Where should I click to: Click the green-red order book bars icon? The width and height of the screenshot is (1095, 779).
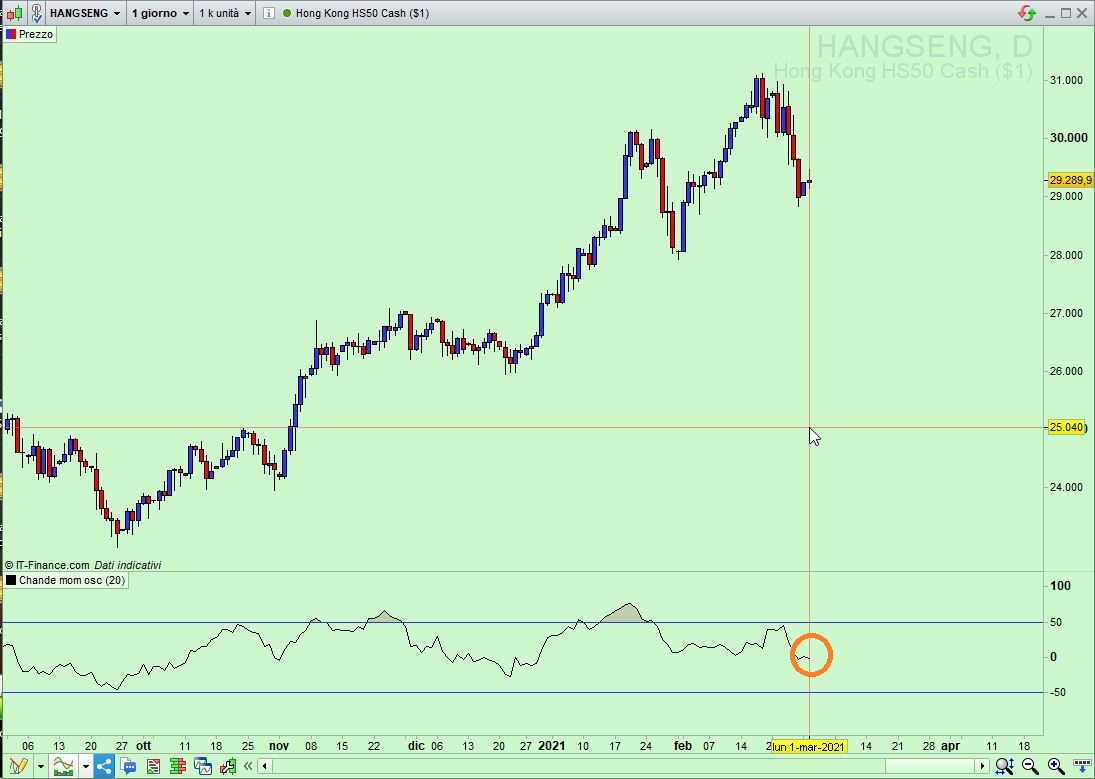(x=177, y=766)
